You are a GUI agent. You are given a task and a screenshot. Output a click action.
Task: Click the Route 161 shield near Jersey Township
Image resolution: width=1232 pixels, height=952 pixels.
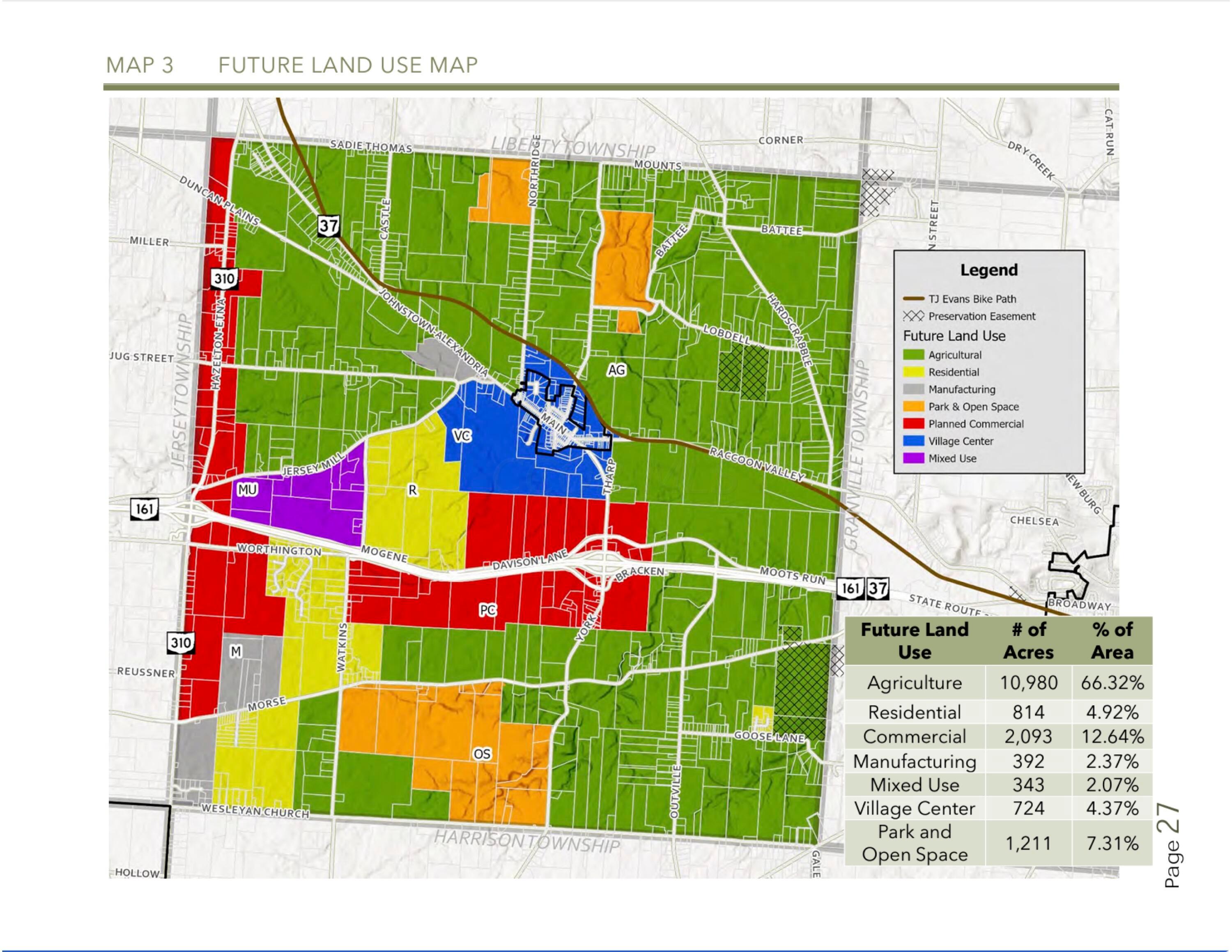coord(145,509)
